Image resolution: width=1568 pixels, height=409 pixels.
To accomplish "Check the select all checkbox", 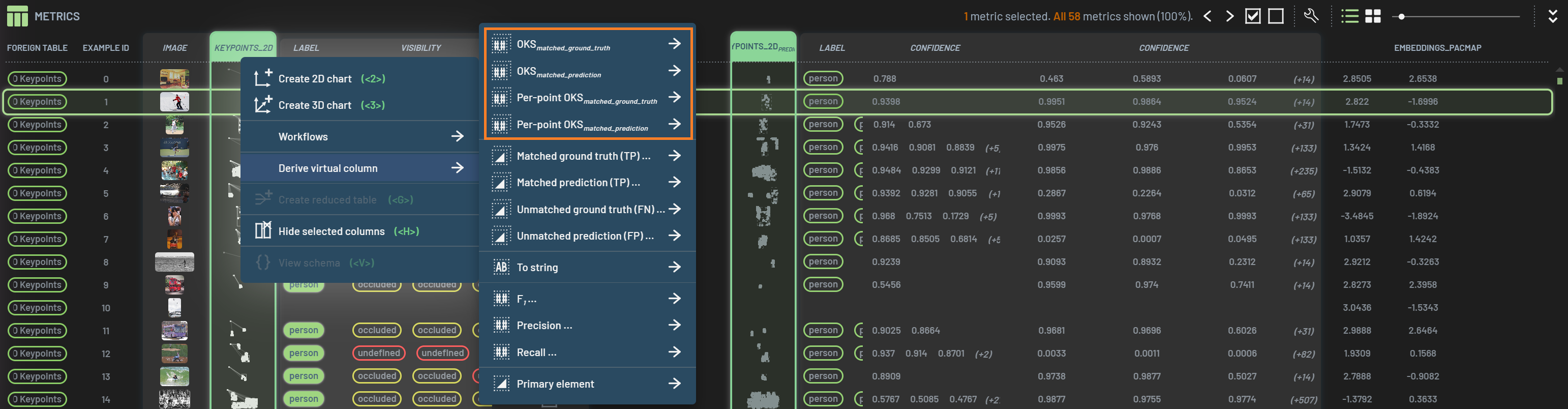I will 1253,16.
